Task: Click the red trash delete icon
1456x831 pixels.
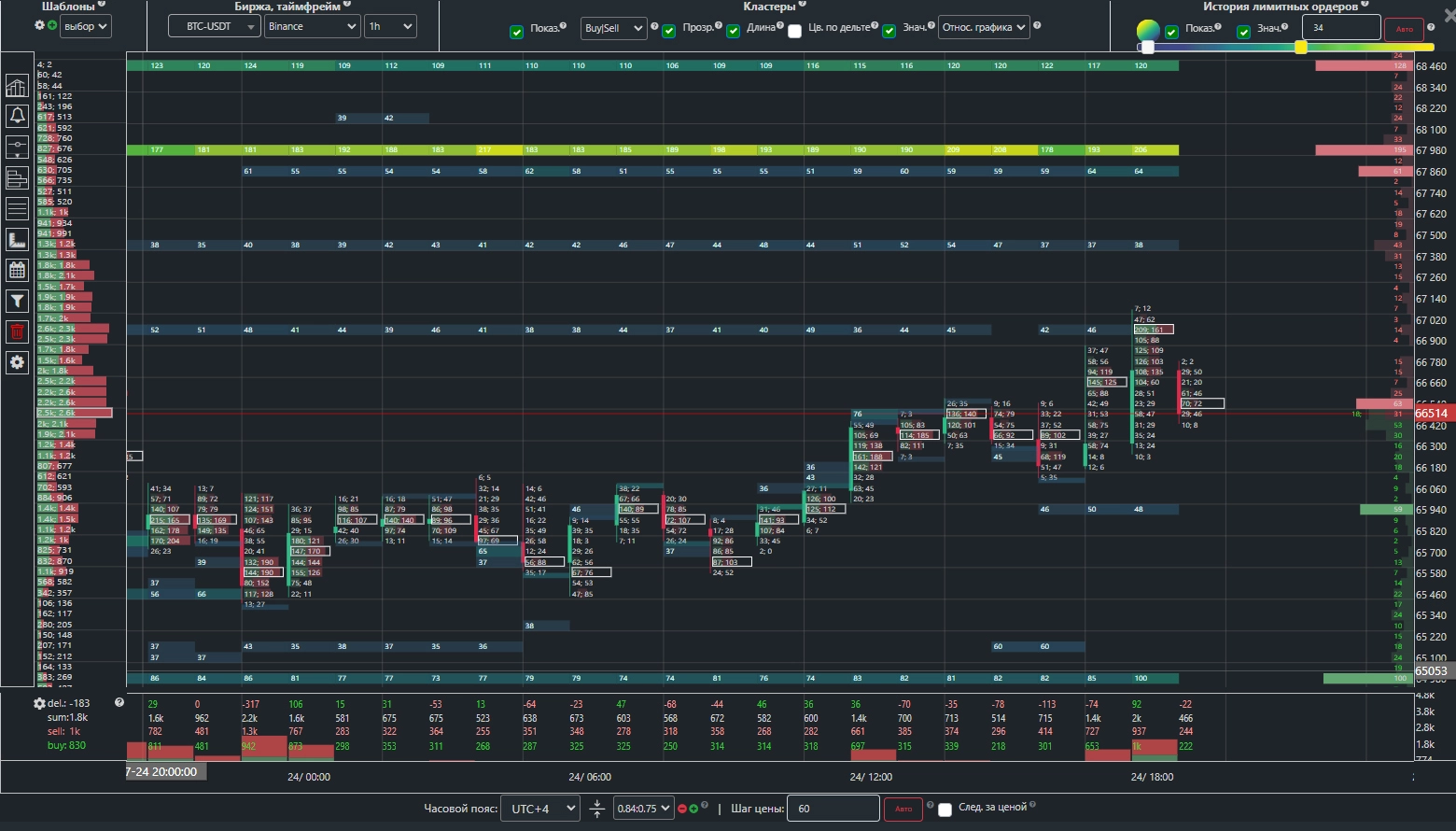Action: click(17, 331)
